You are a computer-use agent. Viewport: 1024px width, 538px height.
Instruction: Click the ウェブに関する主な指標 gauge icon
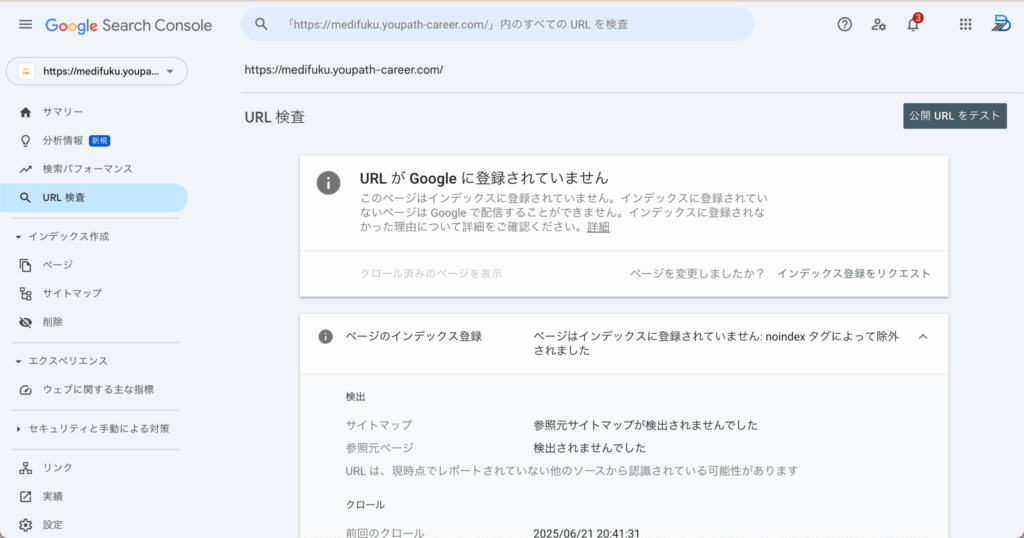pos(25,390)
